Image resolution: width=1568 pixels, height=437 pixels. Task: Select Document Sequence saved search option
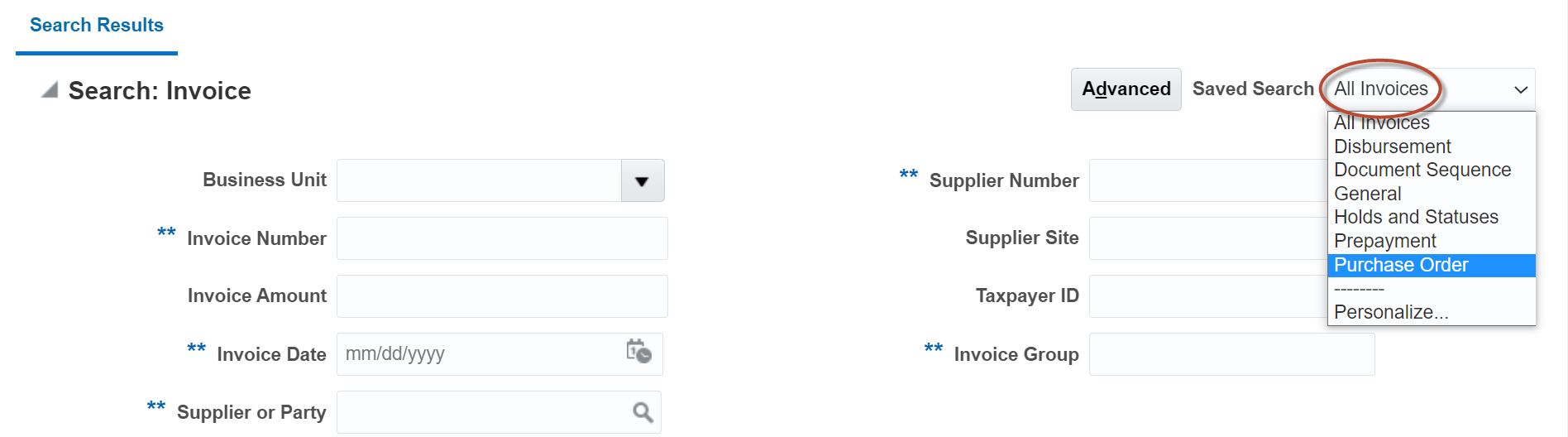[x=1422, y=170]
